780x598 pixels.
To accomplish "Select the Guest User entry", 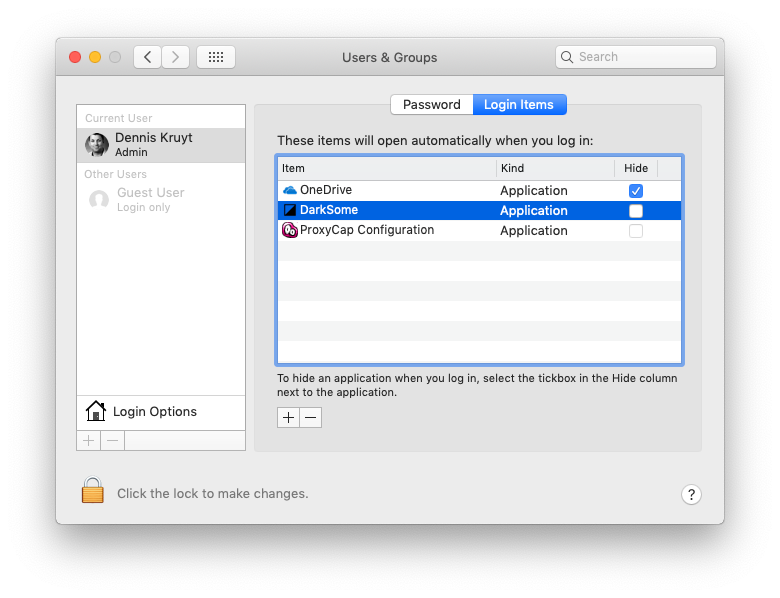I will pyautogui.click(x=161, y=199).
